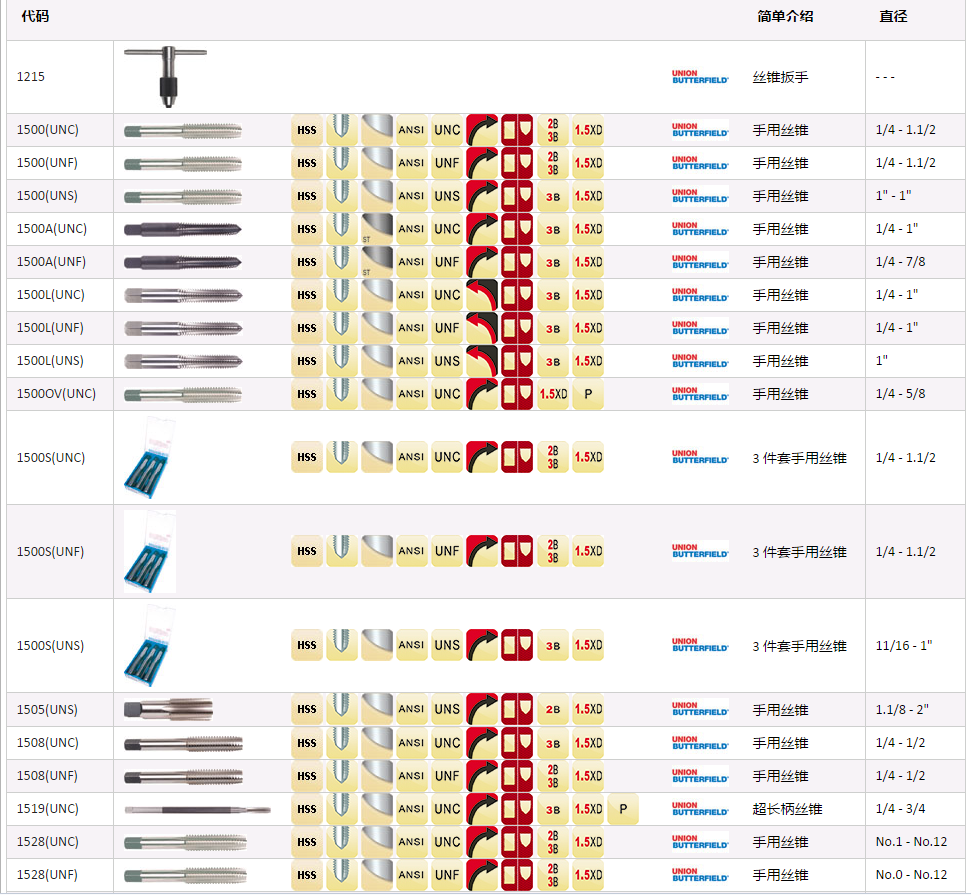Screen dimensions: 971x895
Task: Click the 直径 column header
Action: click(893, 16)
